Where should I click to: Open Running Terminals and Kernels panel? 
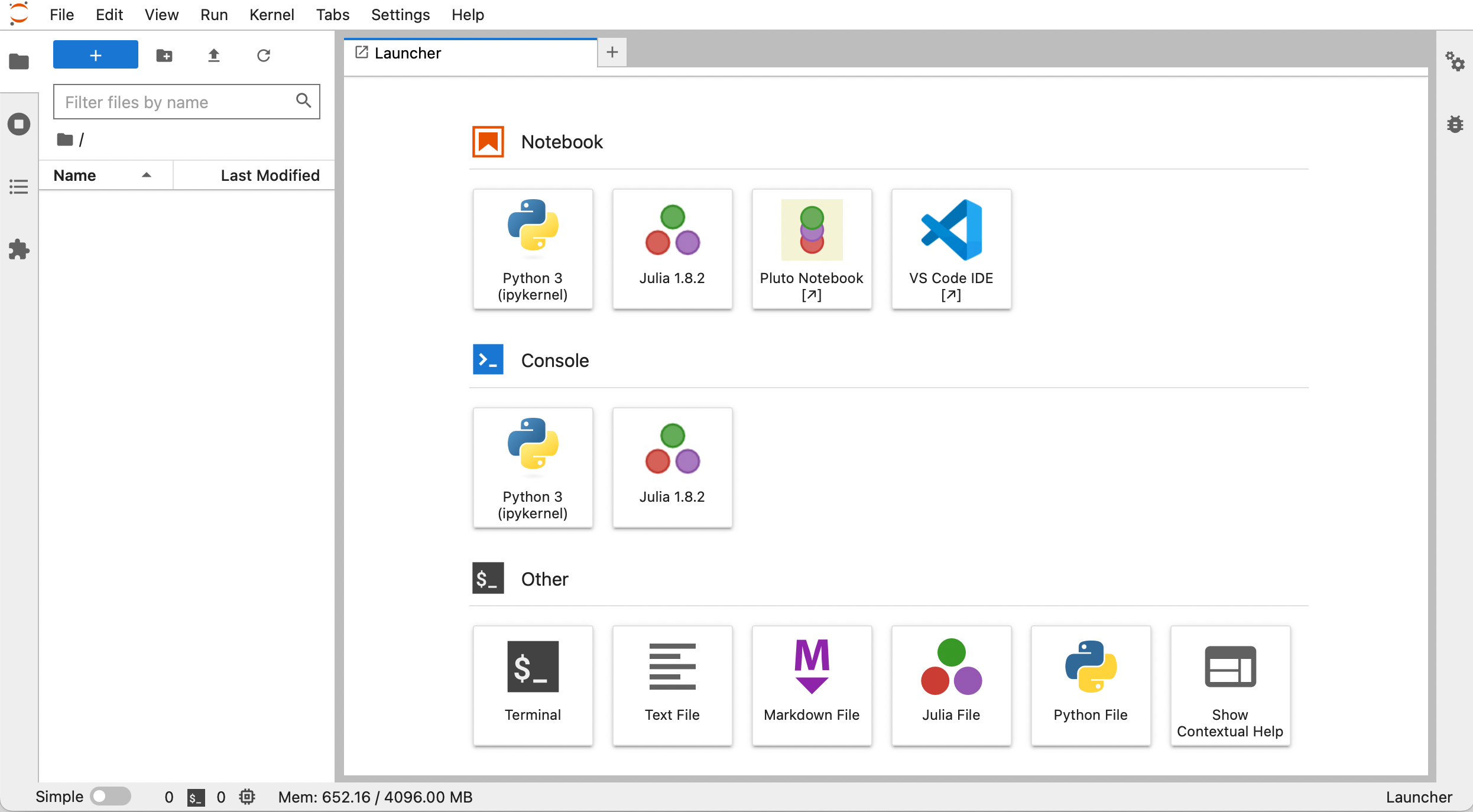point(19,124)
